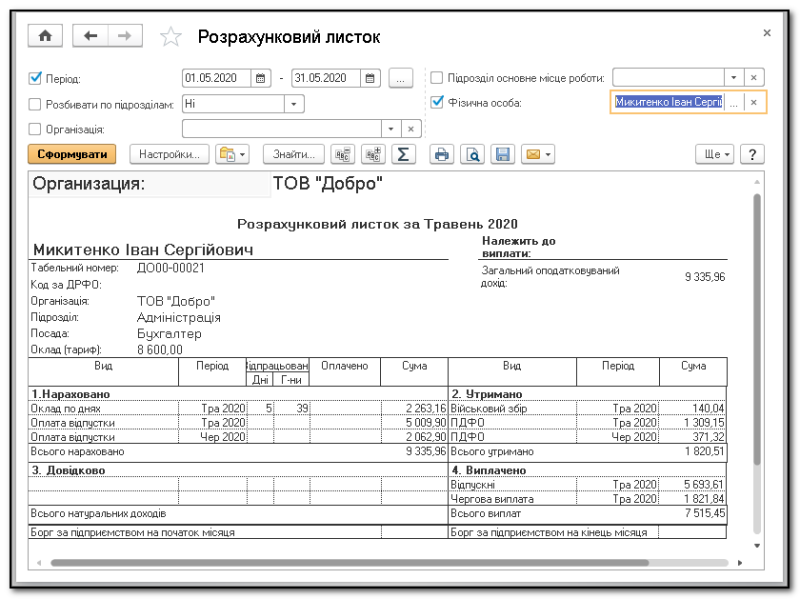The image size is (800, 599).
Task: Expand all groups toolbar icon
Action: point(373,154)
